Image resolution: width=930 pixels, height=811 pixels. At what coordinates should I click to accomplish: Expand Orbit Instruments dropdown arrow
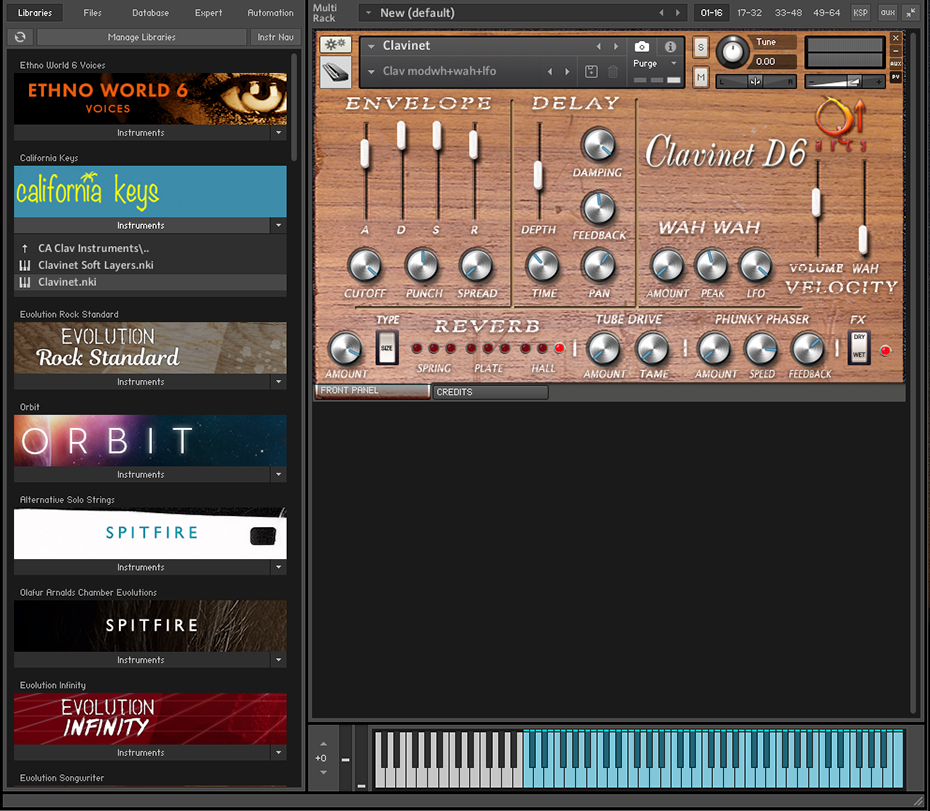278,475
